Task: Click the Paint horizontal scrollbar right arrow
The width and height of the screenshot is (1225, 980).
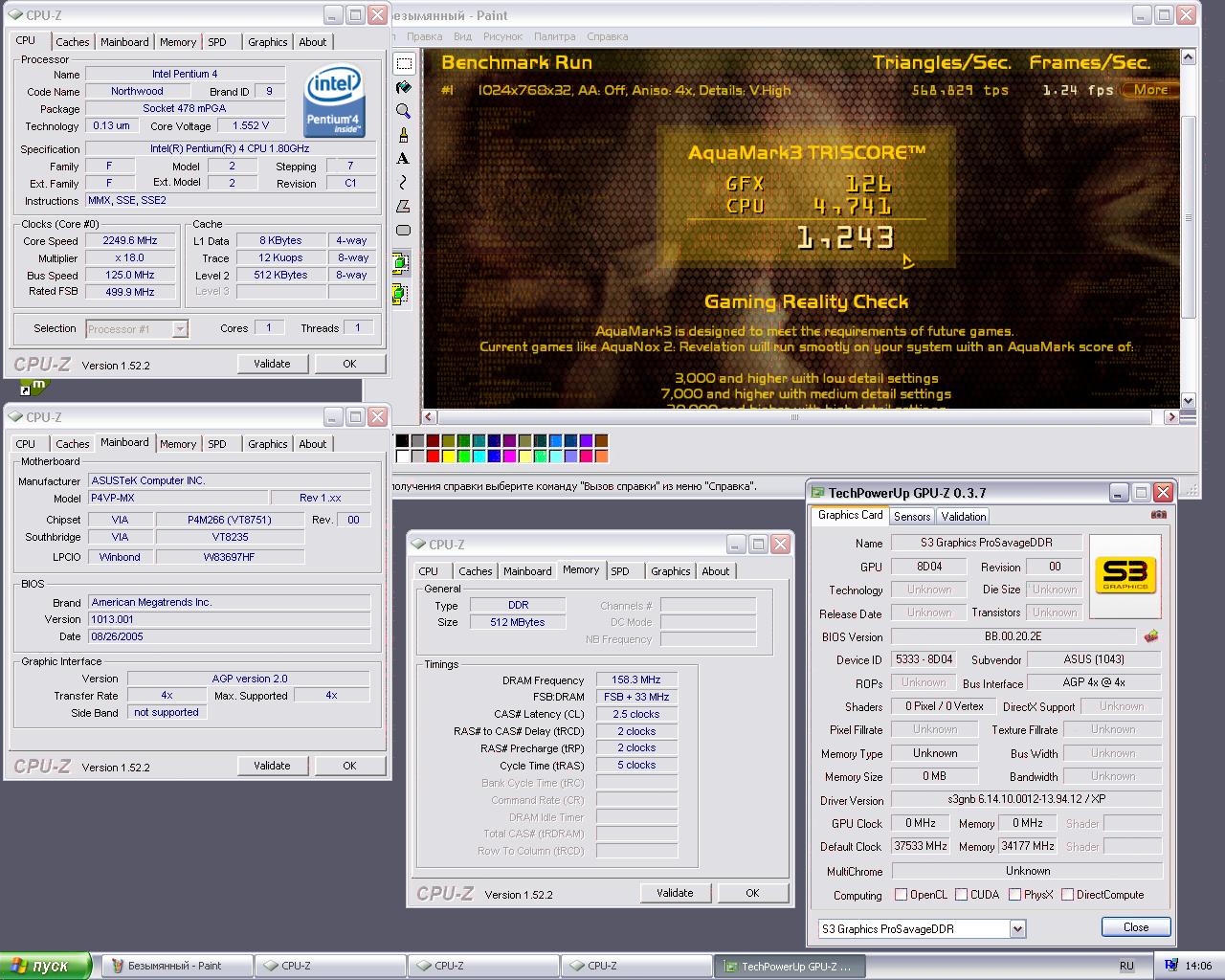Action: (1170, 417)
